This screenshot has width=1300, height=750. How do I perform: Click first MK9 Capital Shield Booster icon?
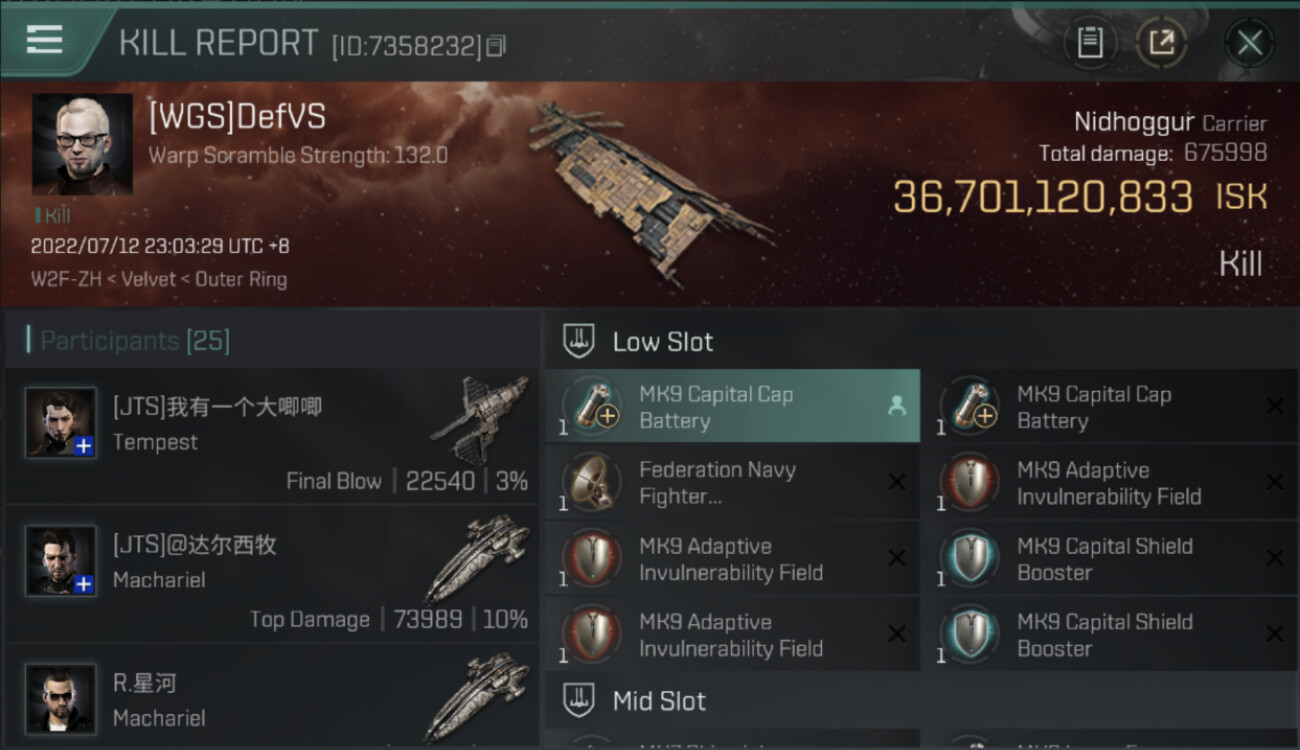tap(967, 559)
